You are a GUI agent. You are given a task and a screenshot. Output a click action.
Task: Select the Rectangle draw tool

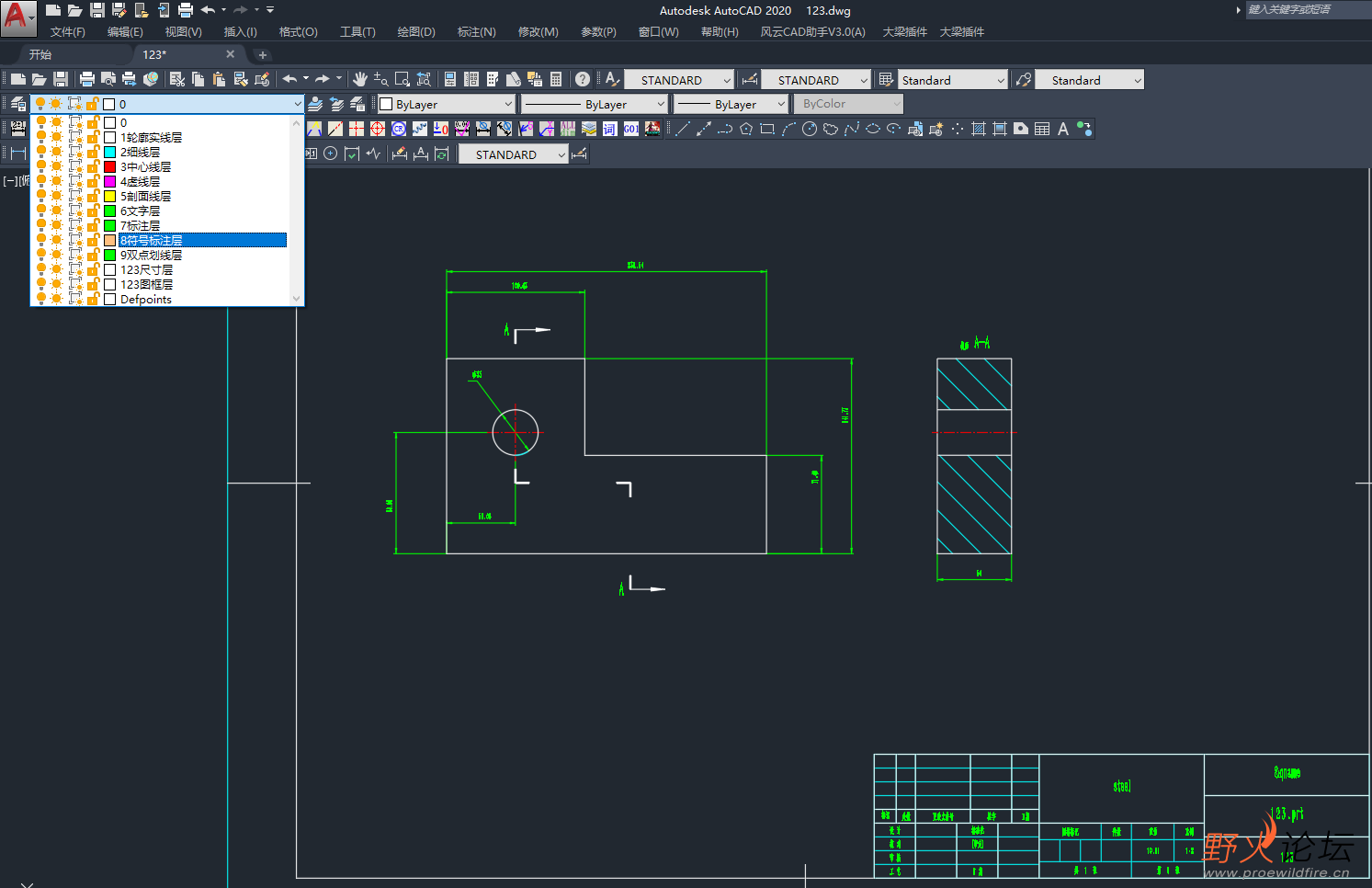pos(767,129)
